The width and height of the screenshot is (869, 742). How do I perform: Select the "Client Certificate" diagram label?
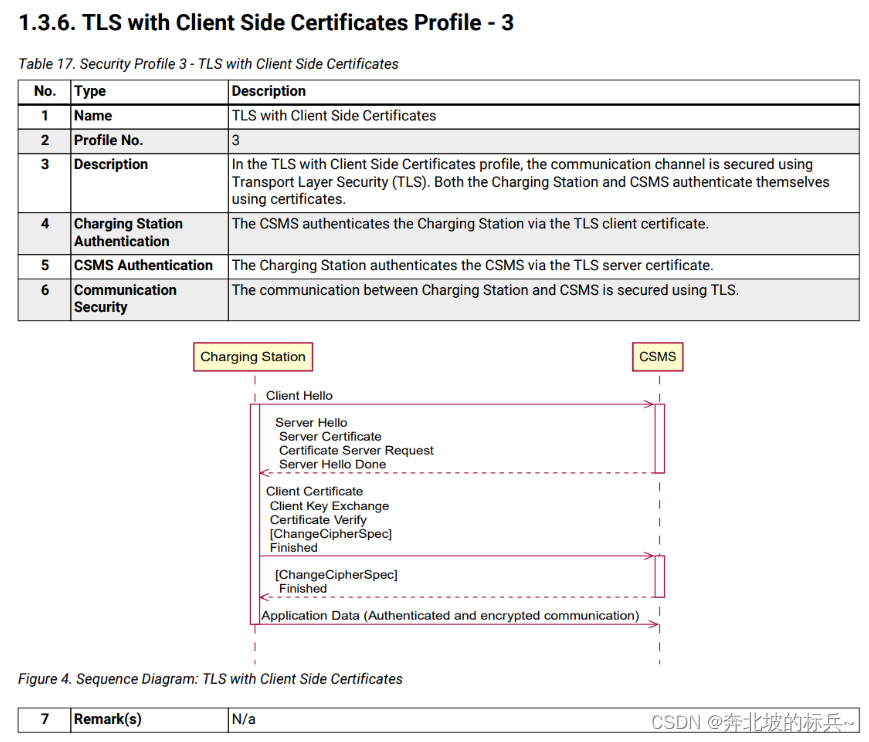click(314, 492)
